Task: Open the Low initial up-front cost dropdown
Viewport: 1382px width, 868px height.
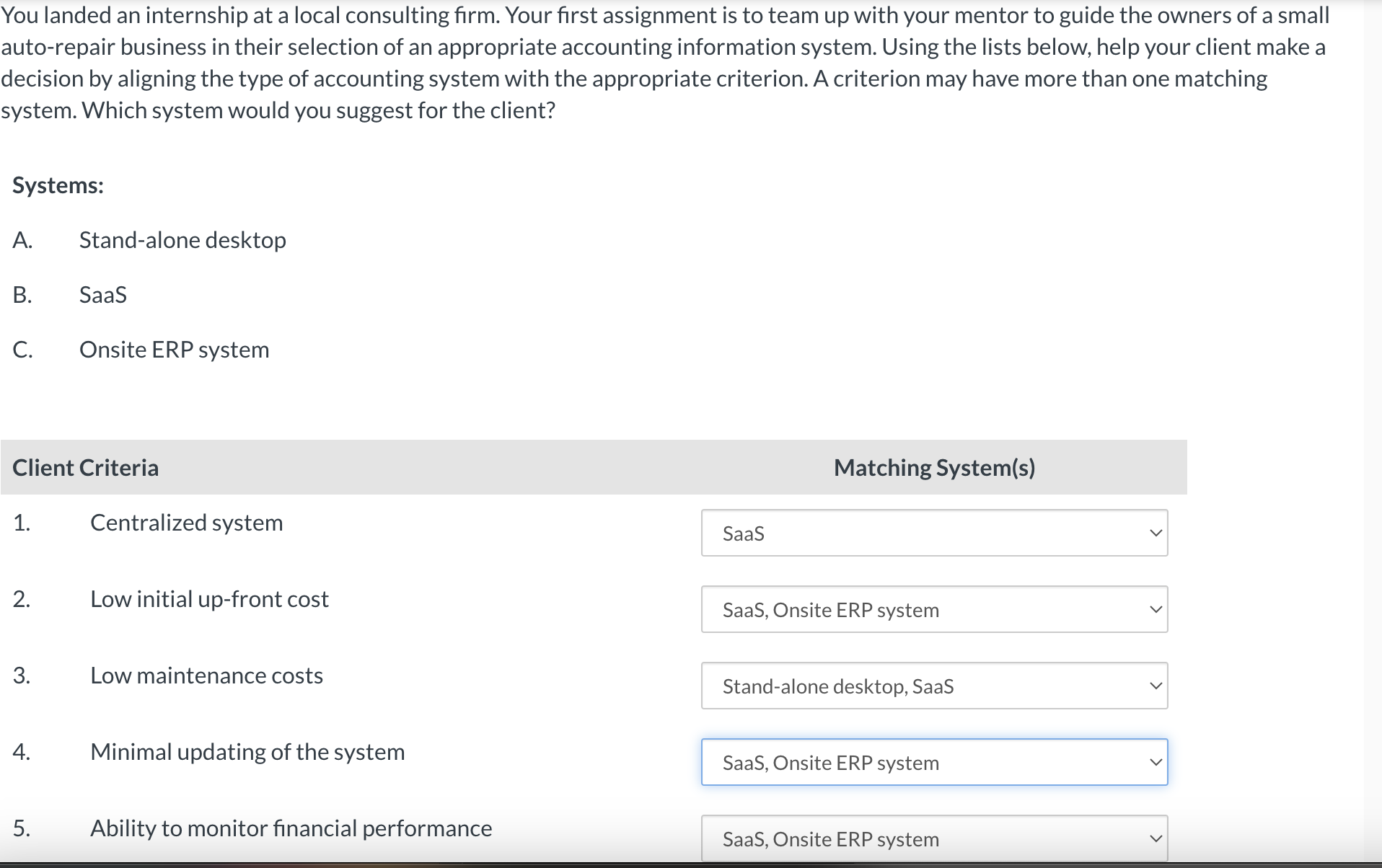Action: (x=933, y=610)
